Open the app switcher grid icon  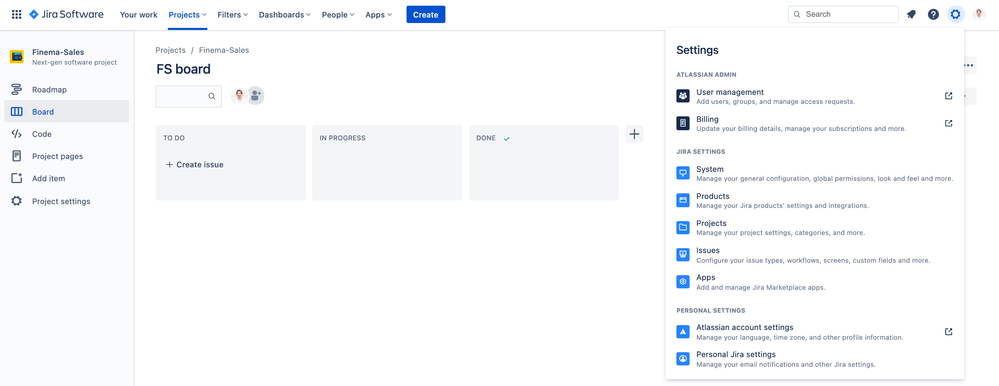[17, 15]
